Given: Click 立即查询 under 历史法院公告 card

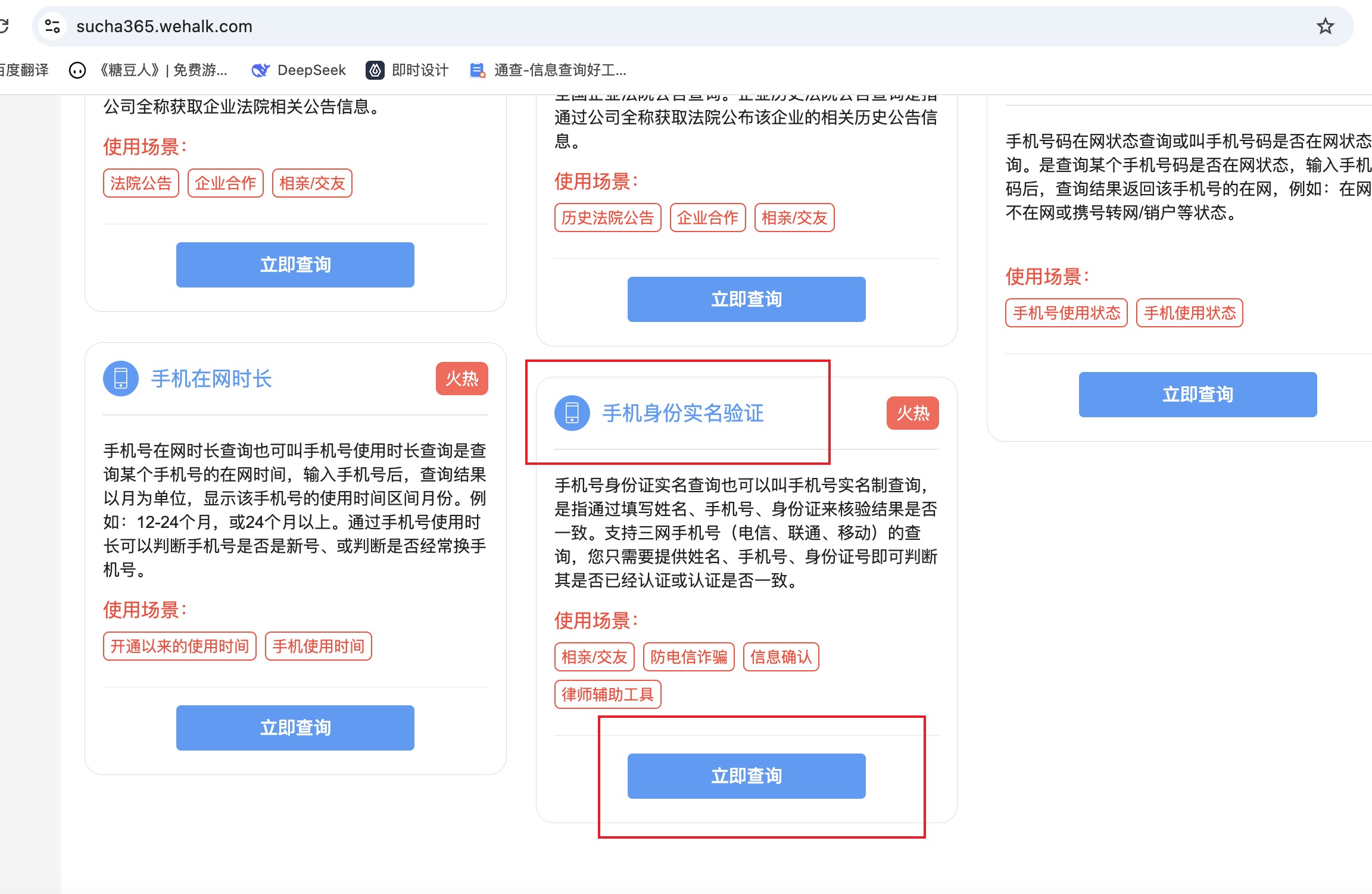Looking at the screenshot, I should click(x=747, y=299).
